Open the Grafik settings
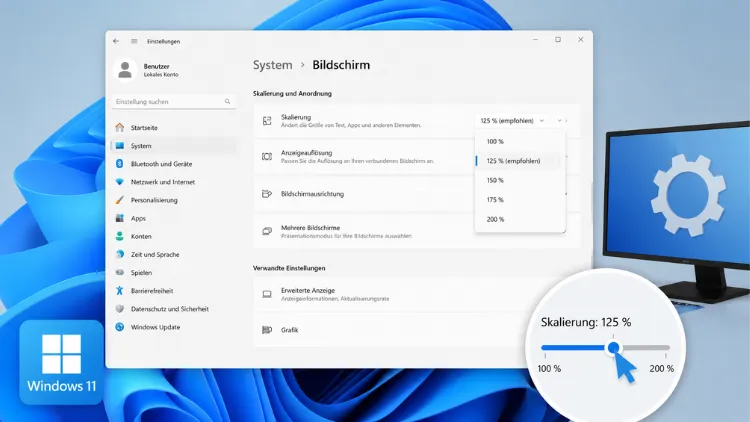This screenshot has height=422, width=750. pos(390,330)
